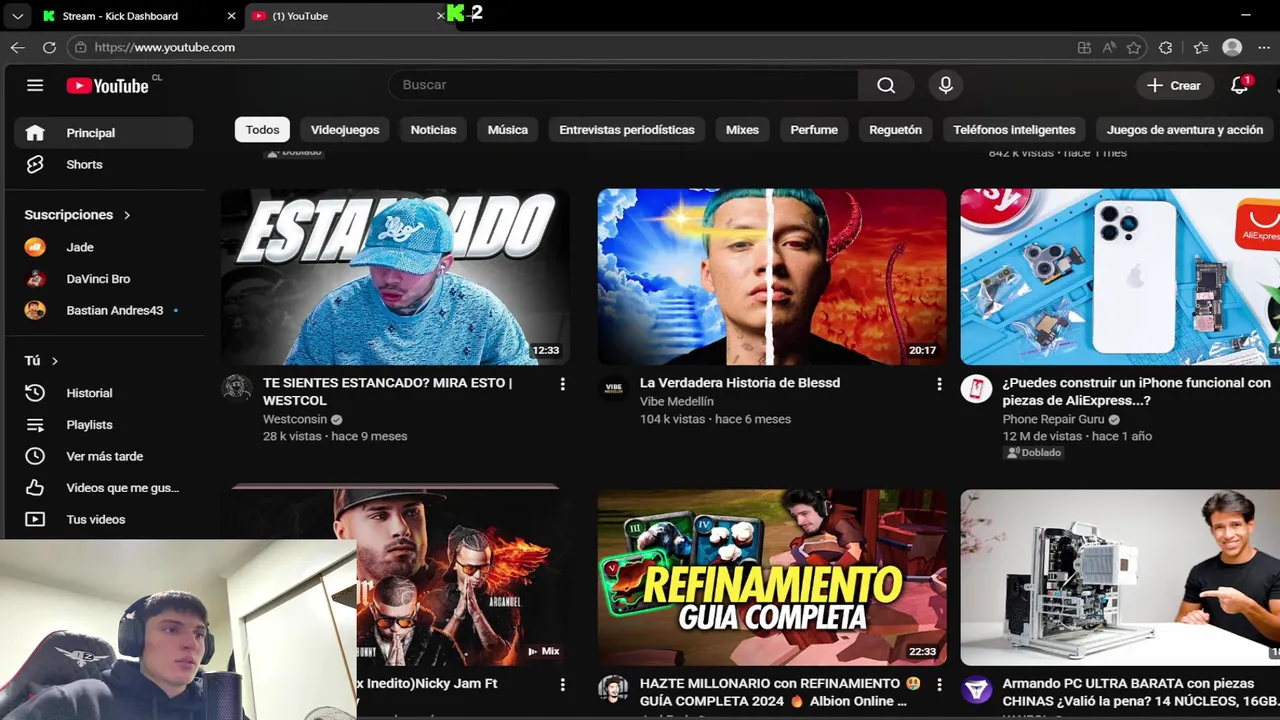
Task: Focus the Buscar search field
Action: tap(623, 85)
